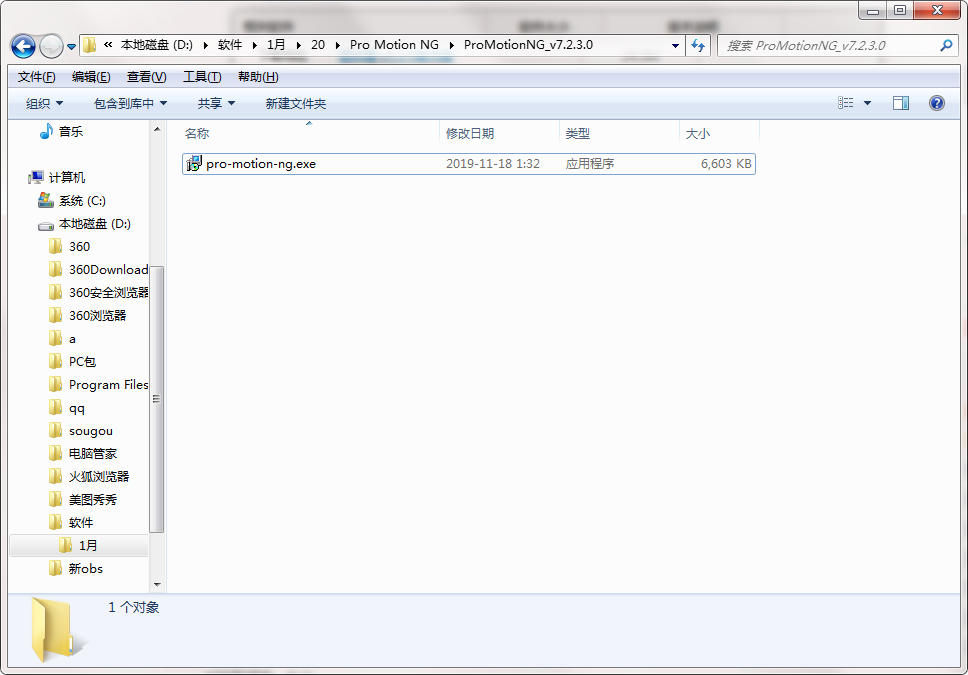Select the 20 breadcrumb segment

pyautogui.click(x=318, y=45)
